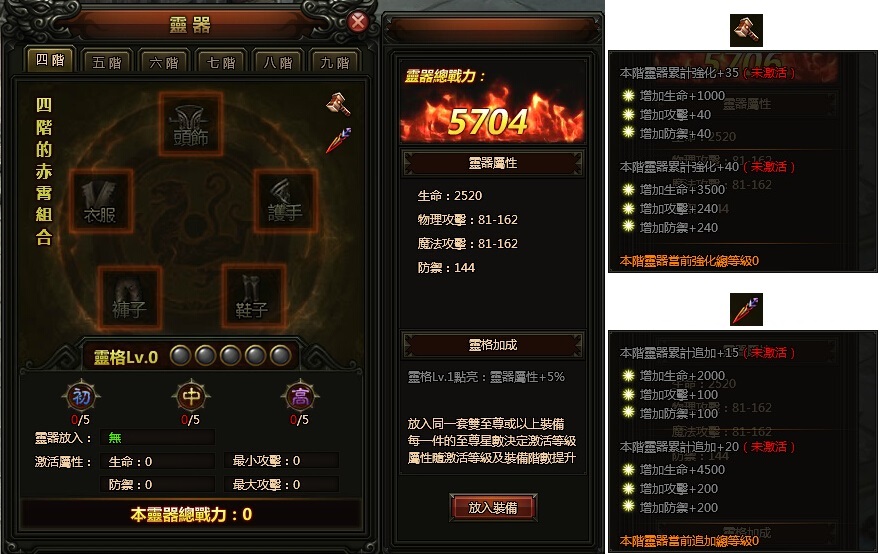Click the spear enhancement icon in panel
This screenshot has width=882, height=554.
pyautogui.click(x=339, y=139)
